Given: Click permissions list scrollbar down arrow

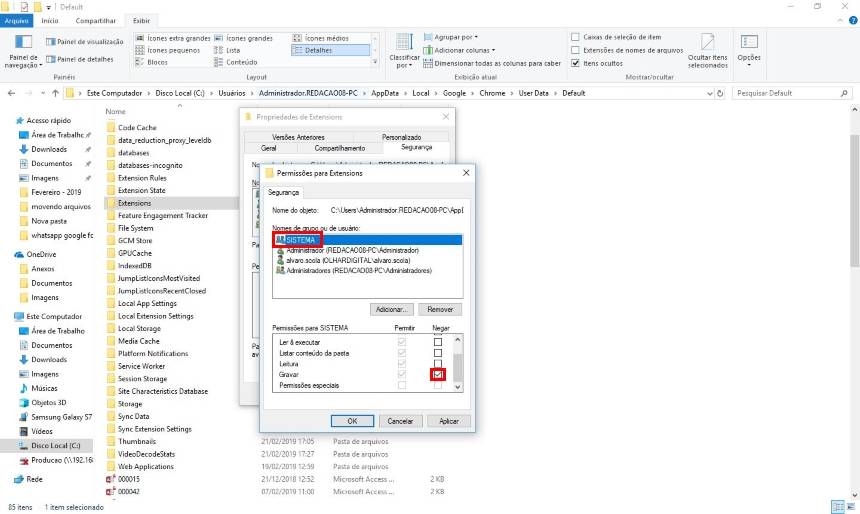Looking at the screenshot, I should (458, 387).
